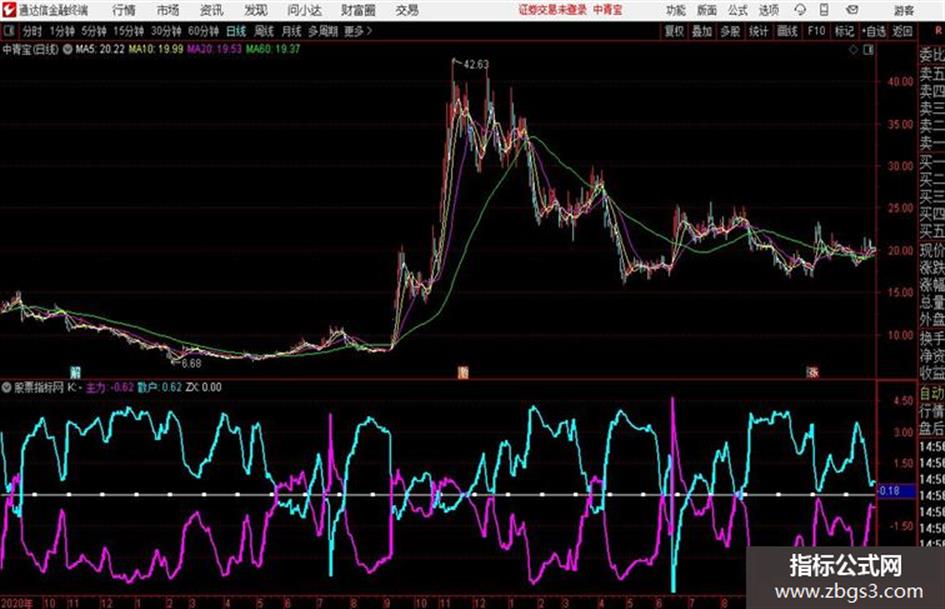Click the MA60 value label
This screenshot has width=945, height=609.
pyautogui.click(x=272, y=49)
